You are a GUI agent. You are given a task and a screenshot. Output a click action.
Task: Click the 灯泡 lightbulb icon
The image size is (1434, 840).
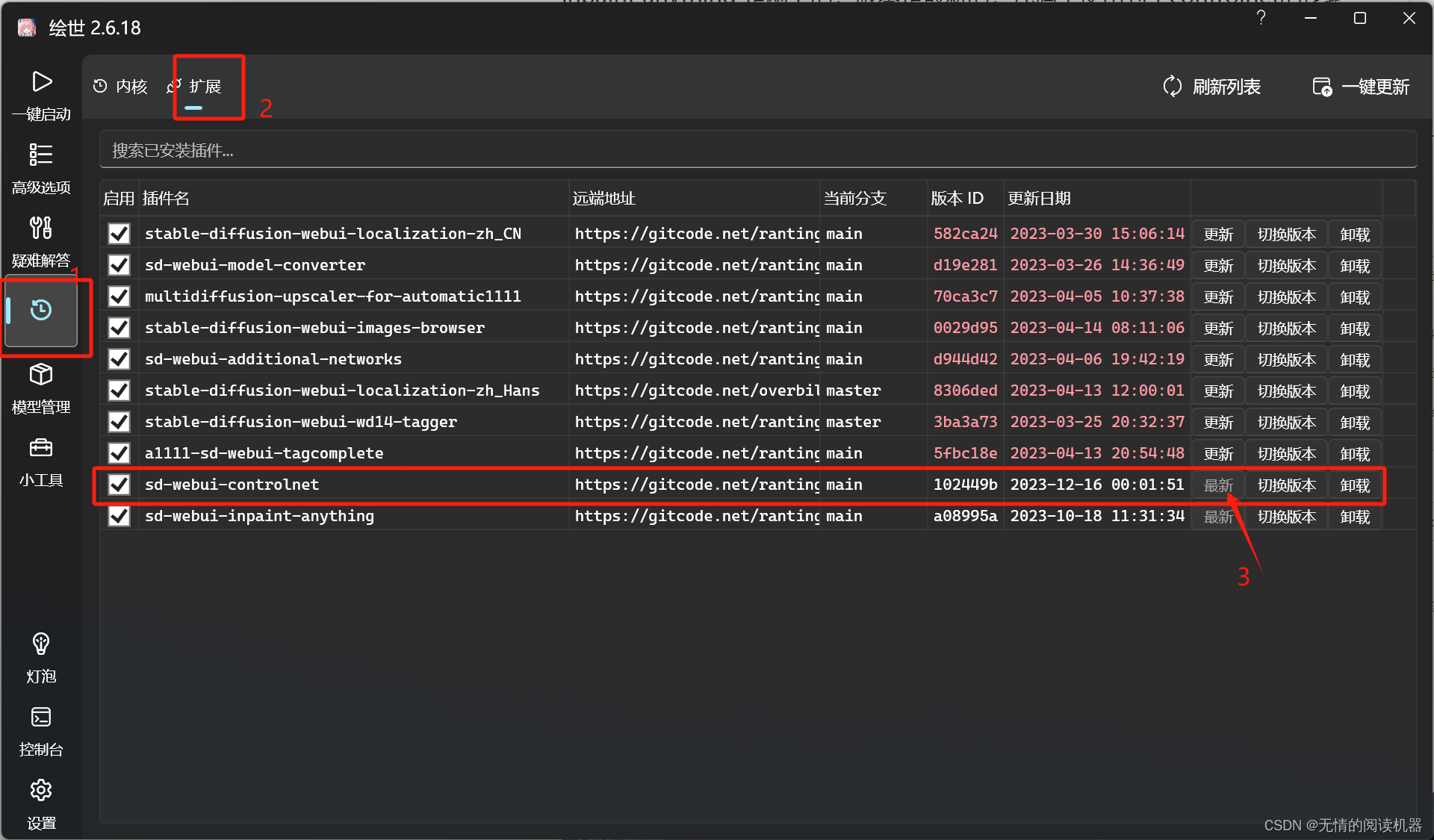point(41,644)
